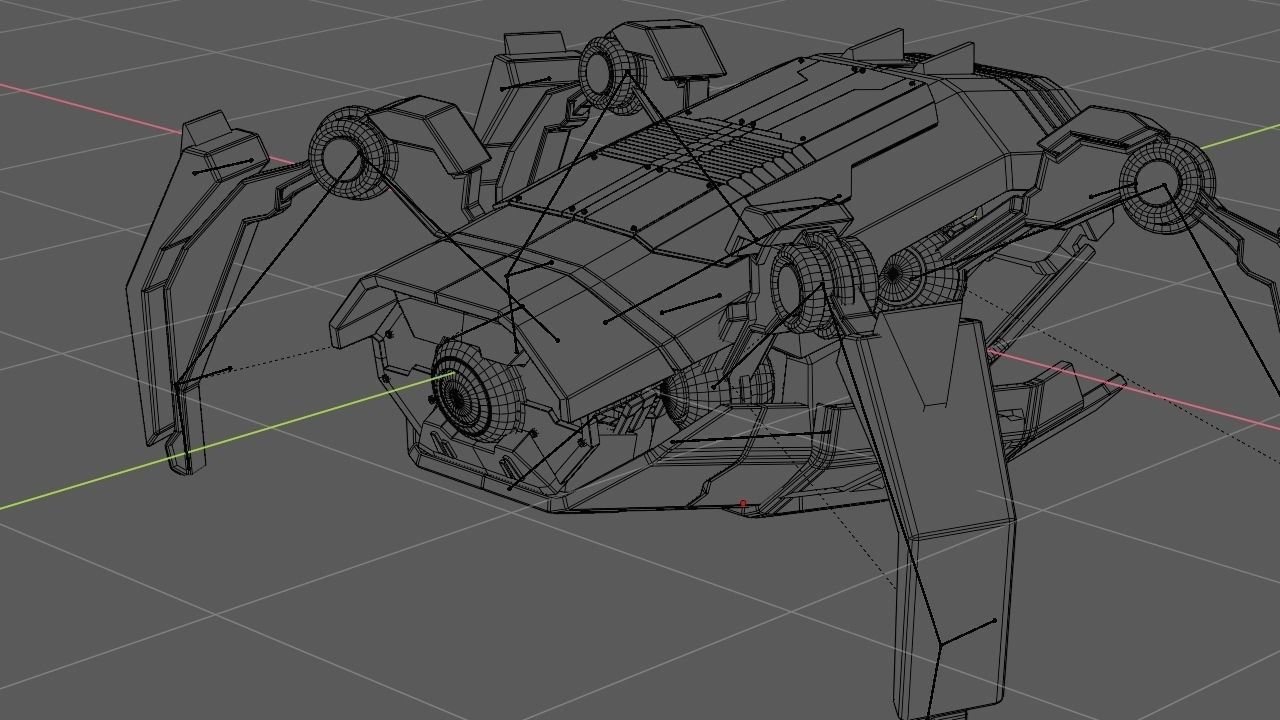Select the red 3D cursor marker under the body
Screen dimensions: 1280x720
(743, 505)
